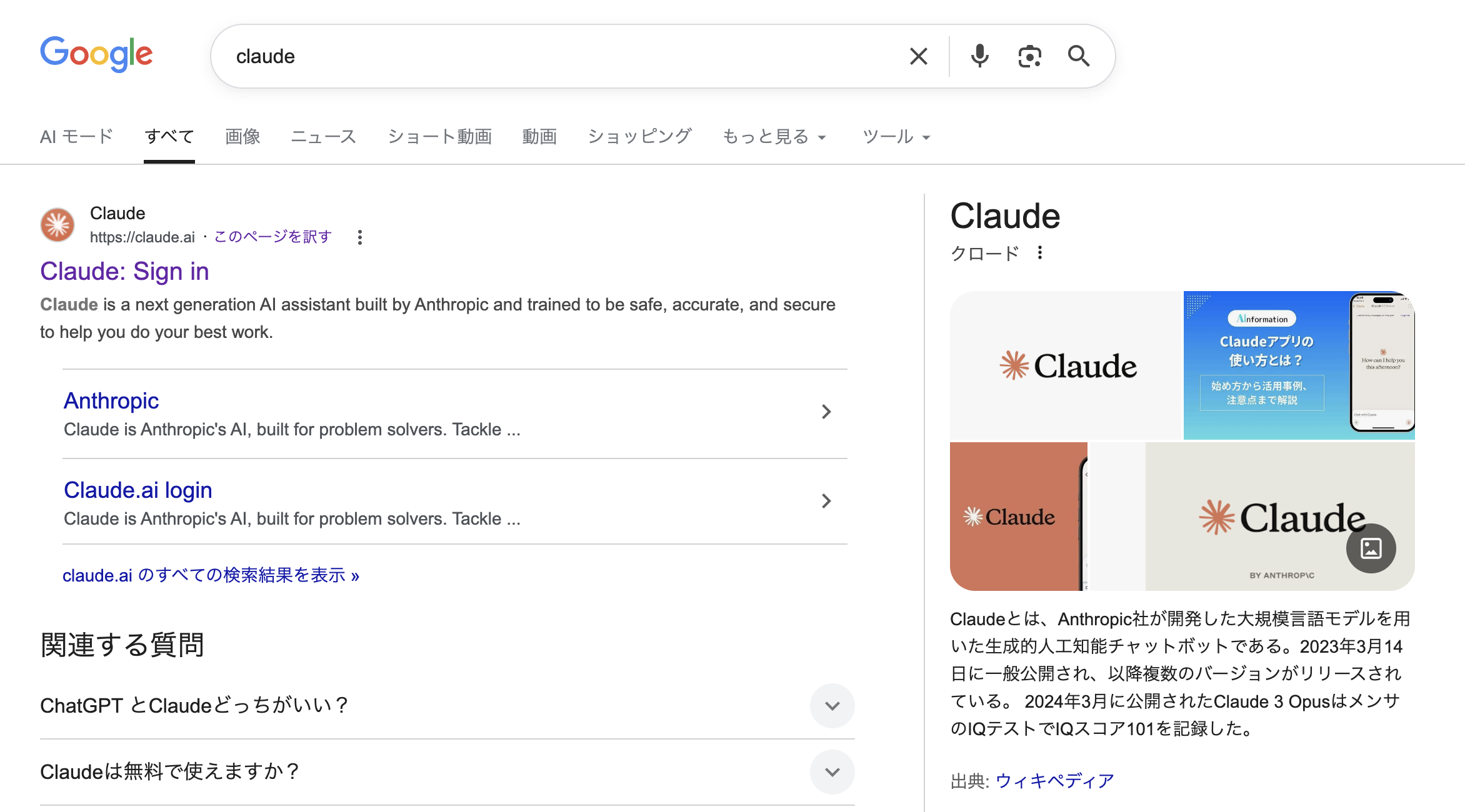Show claude.ai のすべての検索結果を表示 link
Image resolution: width=1465 pixels, height=812 pixels.
tap(211, 575)
